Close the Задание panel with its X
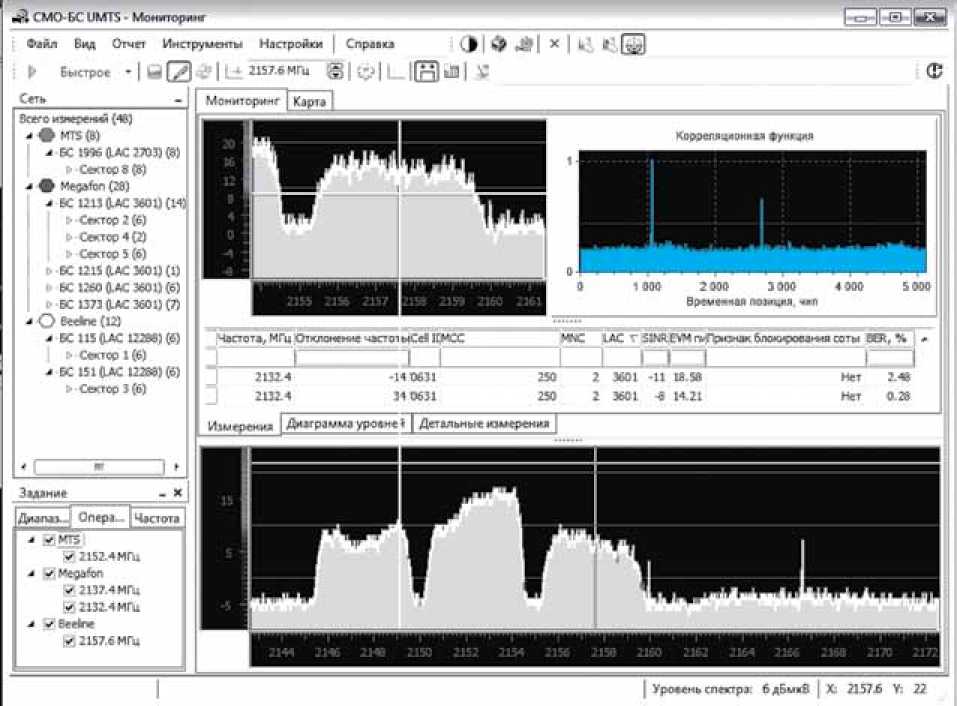Screen dimensions: 957x706 point(177,493)
